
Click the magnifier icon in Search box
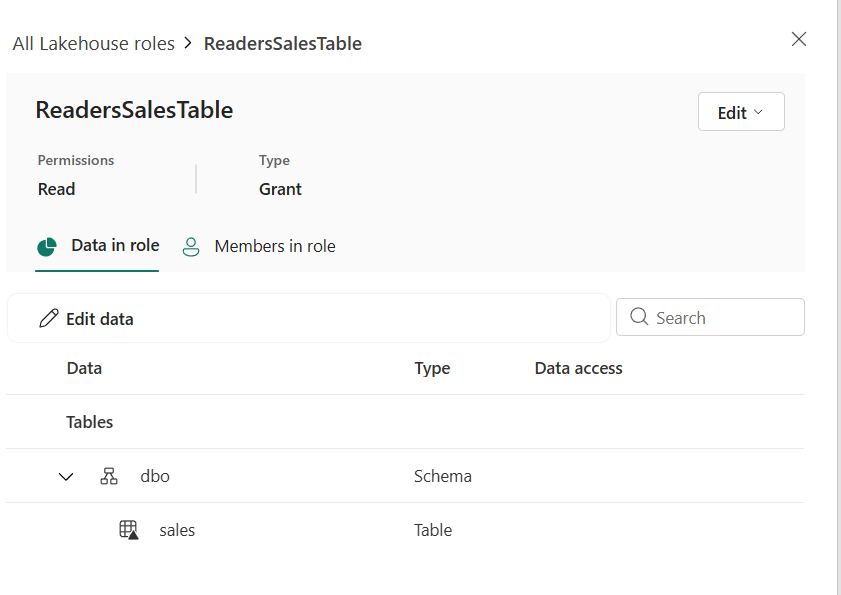(x=639, y=316)
